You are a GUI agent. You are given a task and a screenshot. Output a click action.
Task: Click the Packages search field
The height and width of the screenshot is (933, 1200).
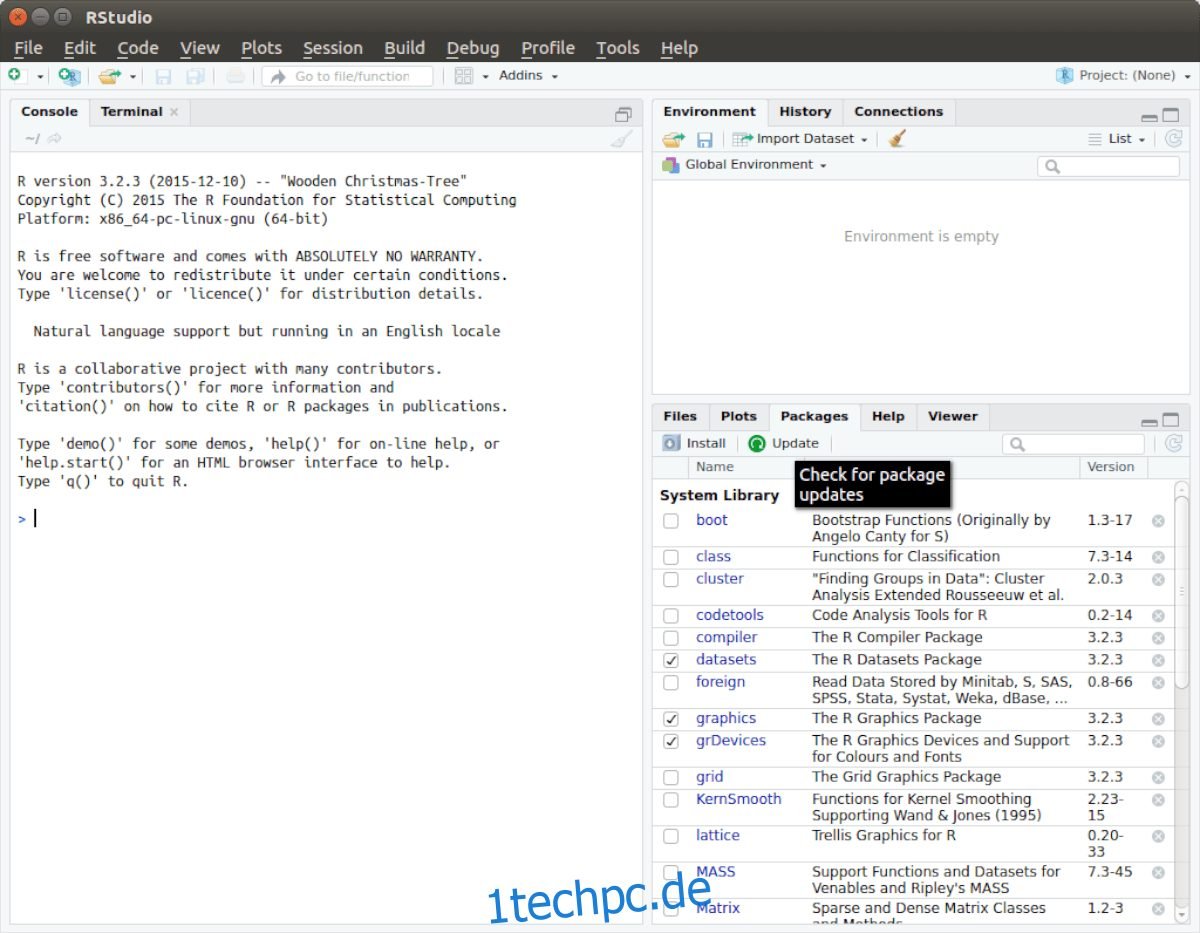pos(1073,444)
